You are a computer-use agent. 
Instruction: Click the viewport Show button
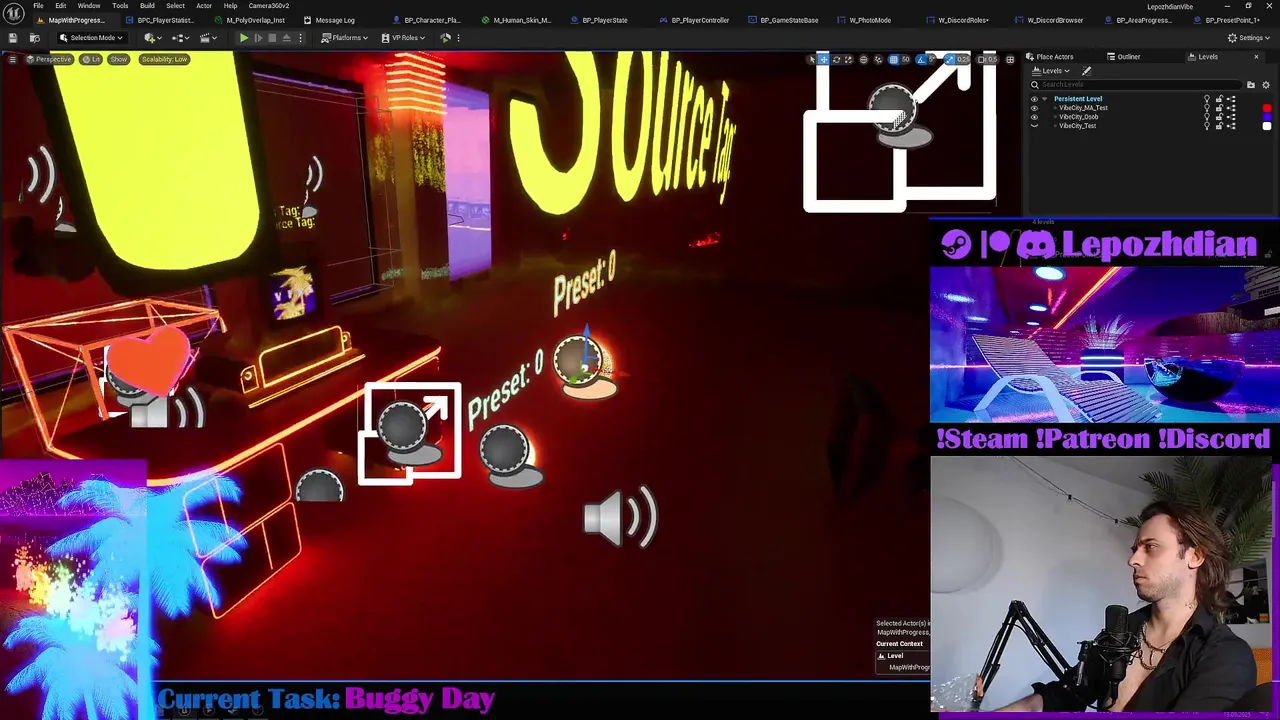coord(118,59)
